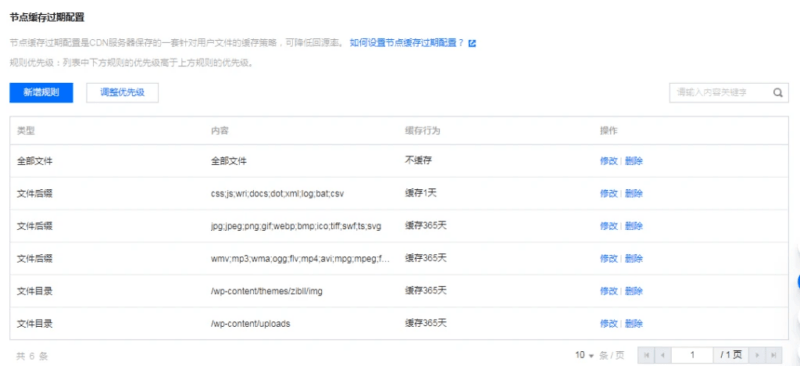The image size is (800, 366).
Task: Click /wp-content/themes/zibll/img content cell
Action: [x=267, y=291]
